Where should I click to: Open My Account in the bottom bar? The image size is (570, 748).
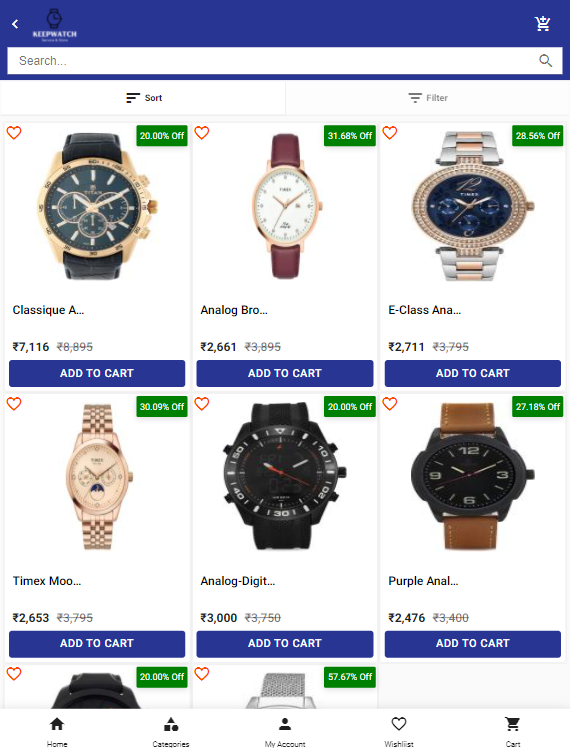click(x=285, y=731)
